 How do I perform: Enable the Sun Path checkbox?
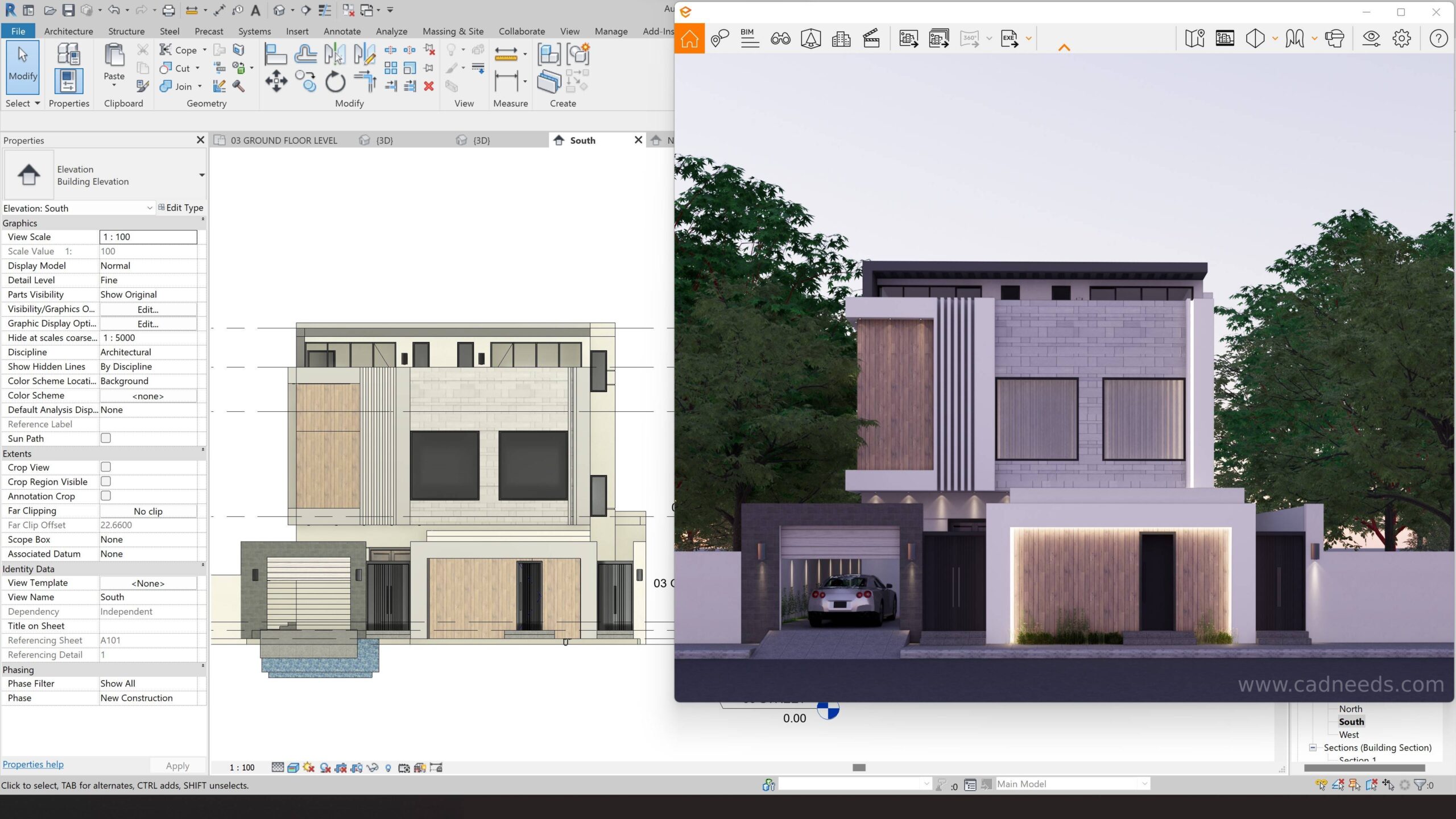click(106, 438)
